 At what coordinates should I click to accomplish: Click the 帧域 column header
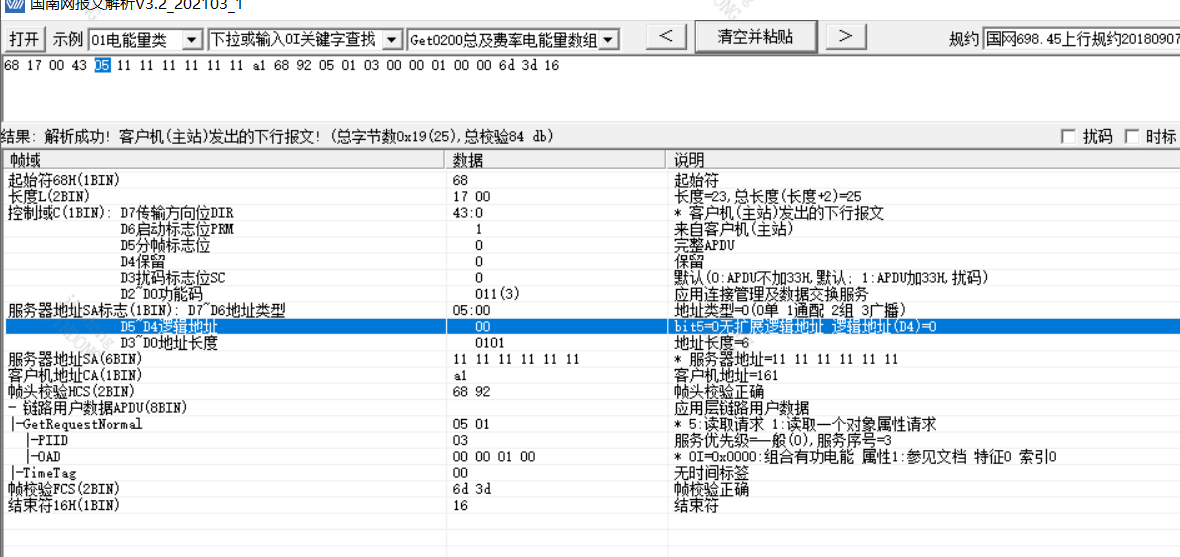pyautogui.click(x=224, y=160)
